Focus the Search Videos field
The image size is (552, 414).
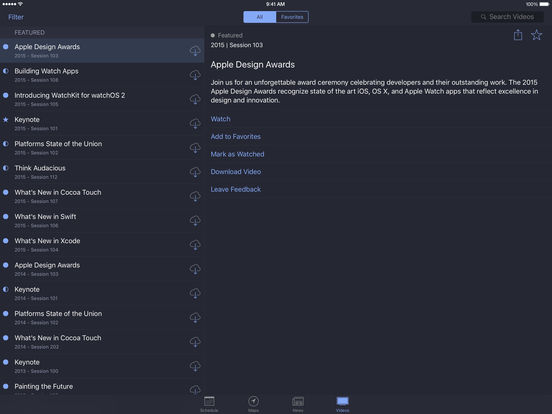[507, 17]
